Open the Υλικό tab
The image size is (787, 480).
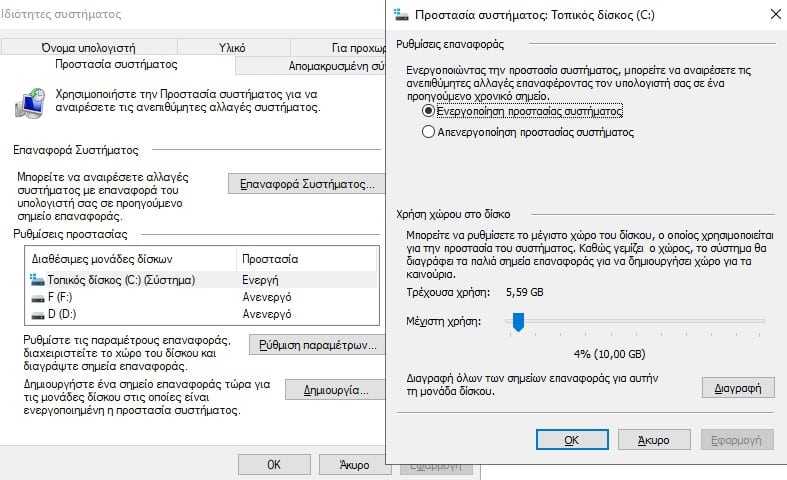click(x=232, y=47)
